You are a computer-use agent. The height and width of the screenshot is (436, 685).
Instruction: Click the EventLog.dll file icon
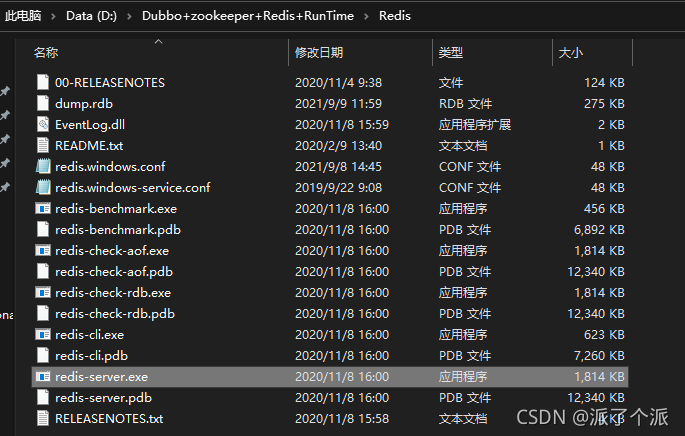pyautogui.click(x=43, y=125)
